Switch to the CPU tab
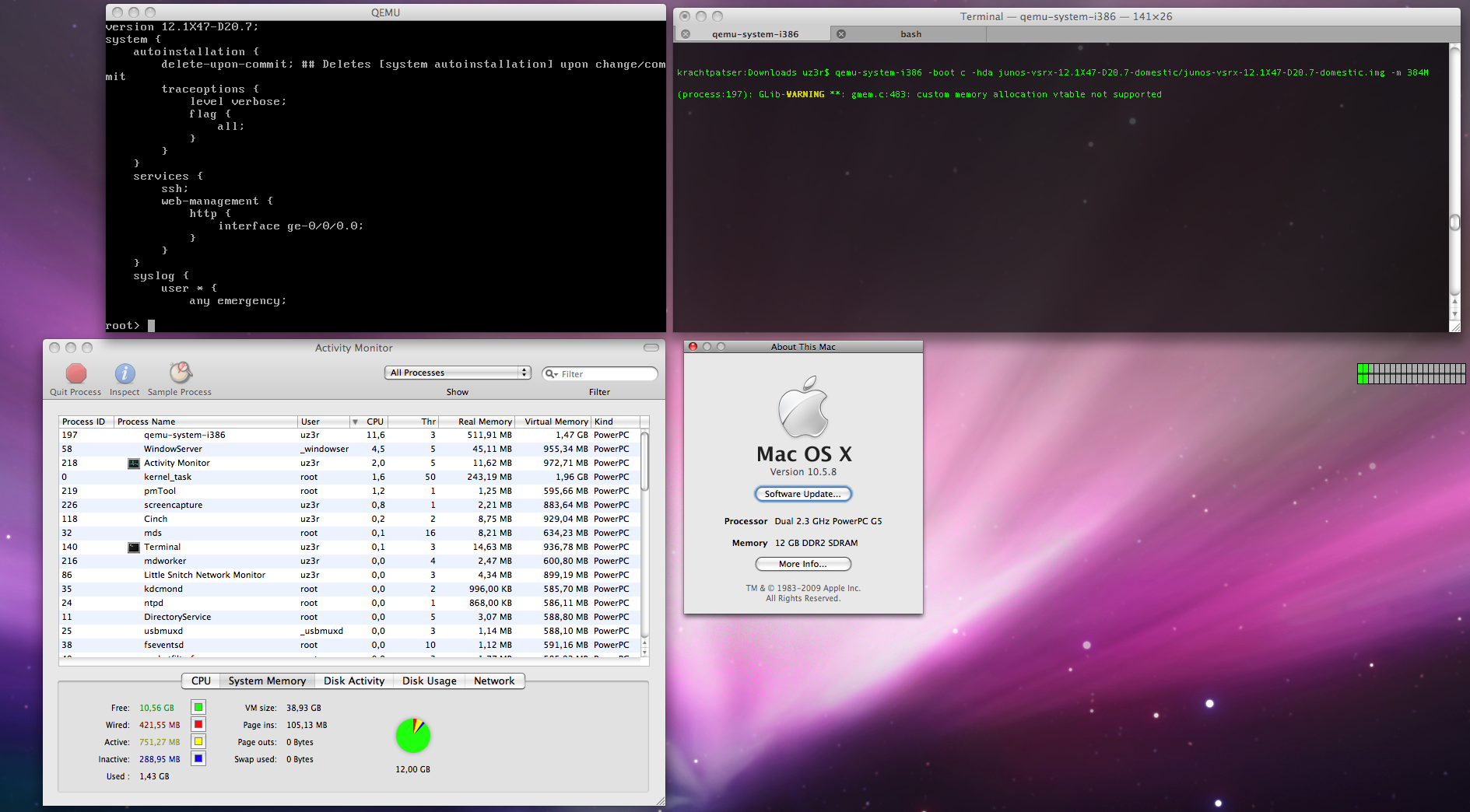 point(201,681)
